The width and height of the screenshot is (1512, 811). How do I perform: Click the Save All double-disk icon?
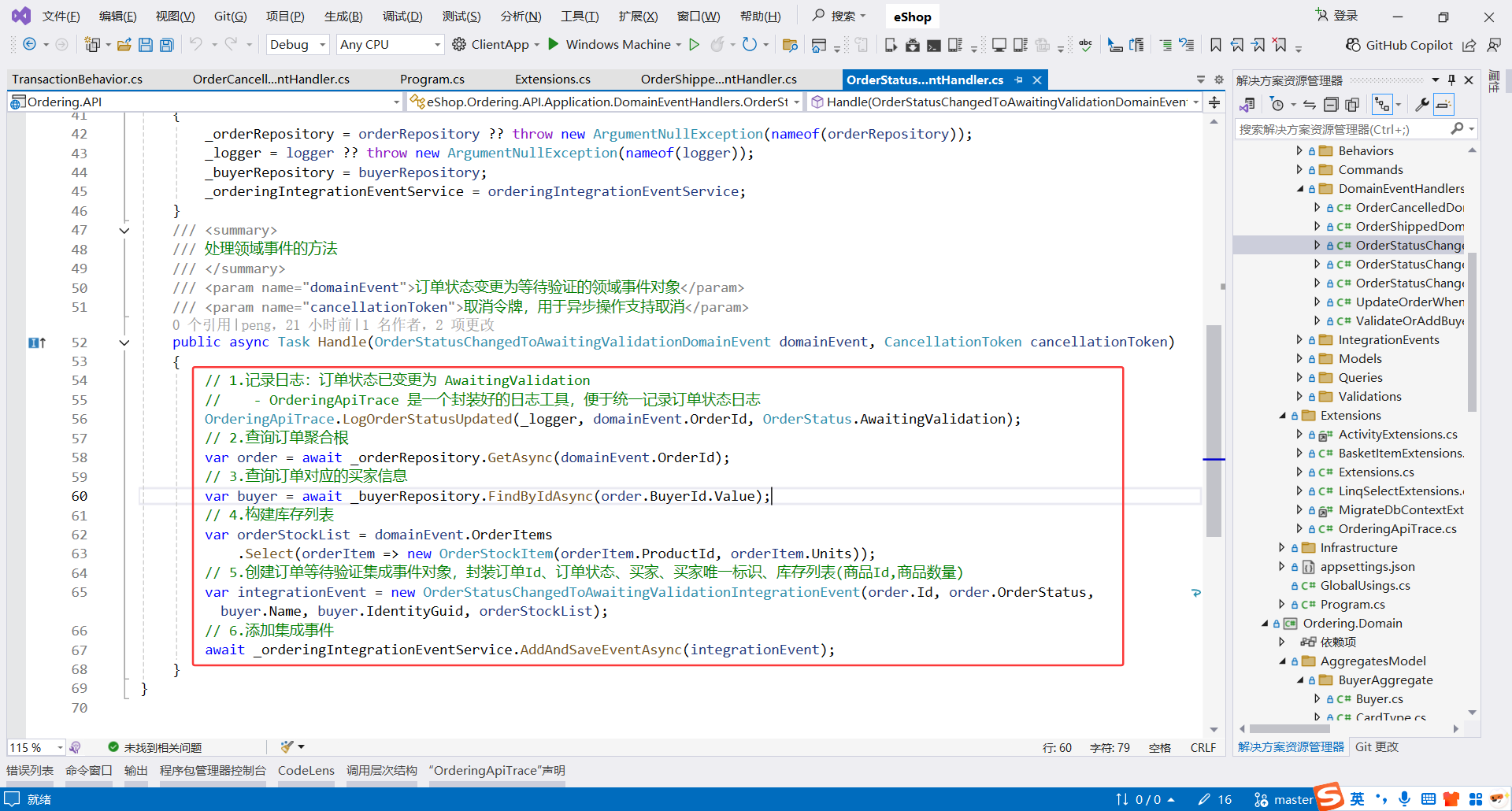click(x=167, y=45)
